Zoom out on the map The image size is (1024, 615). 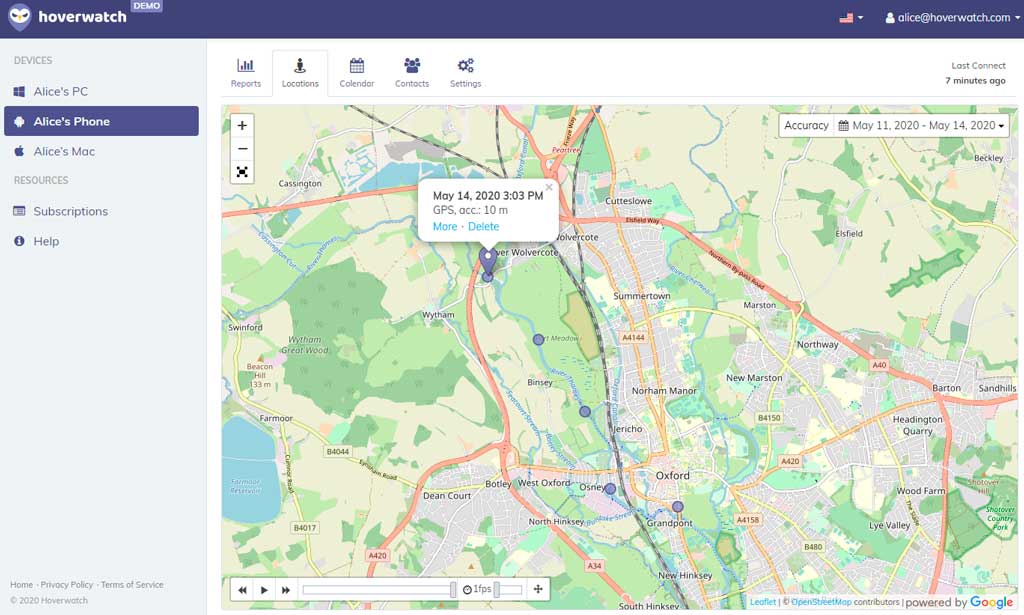click(242, 149)
